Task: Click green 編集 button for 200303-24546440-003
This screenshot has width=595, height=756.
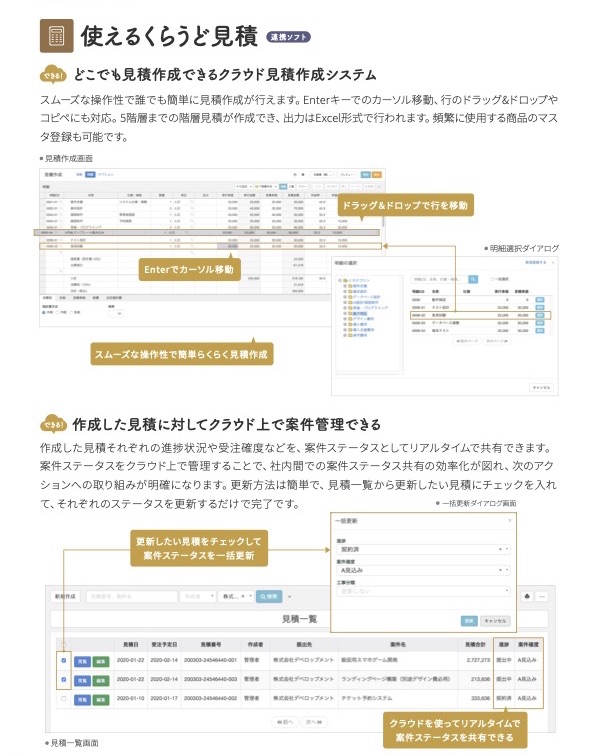Action: point(101,680)
